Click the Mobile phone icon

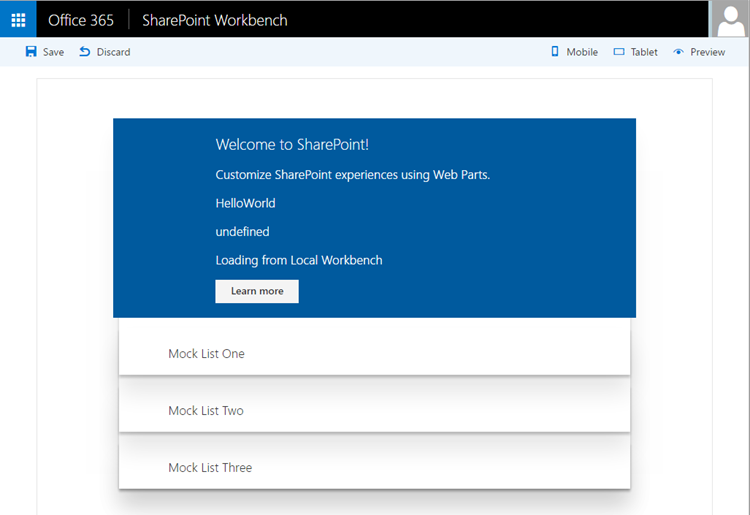pyautogui.click(x=555, y=52)
